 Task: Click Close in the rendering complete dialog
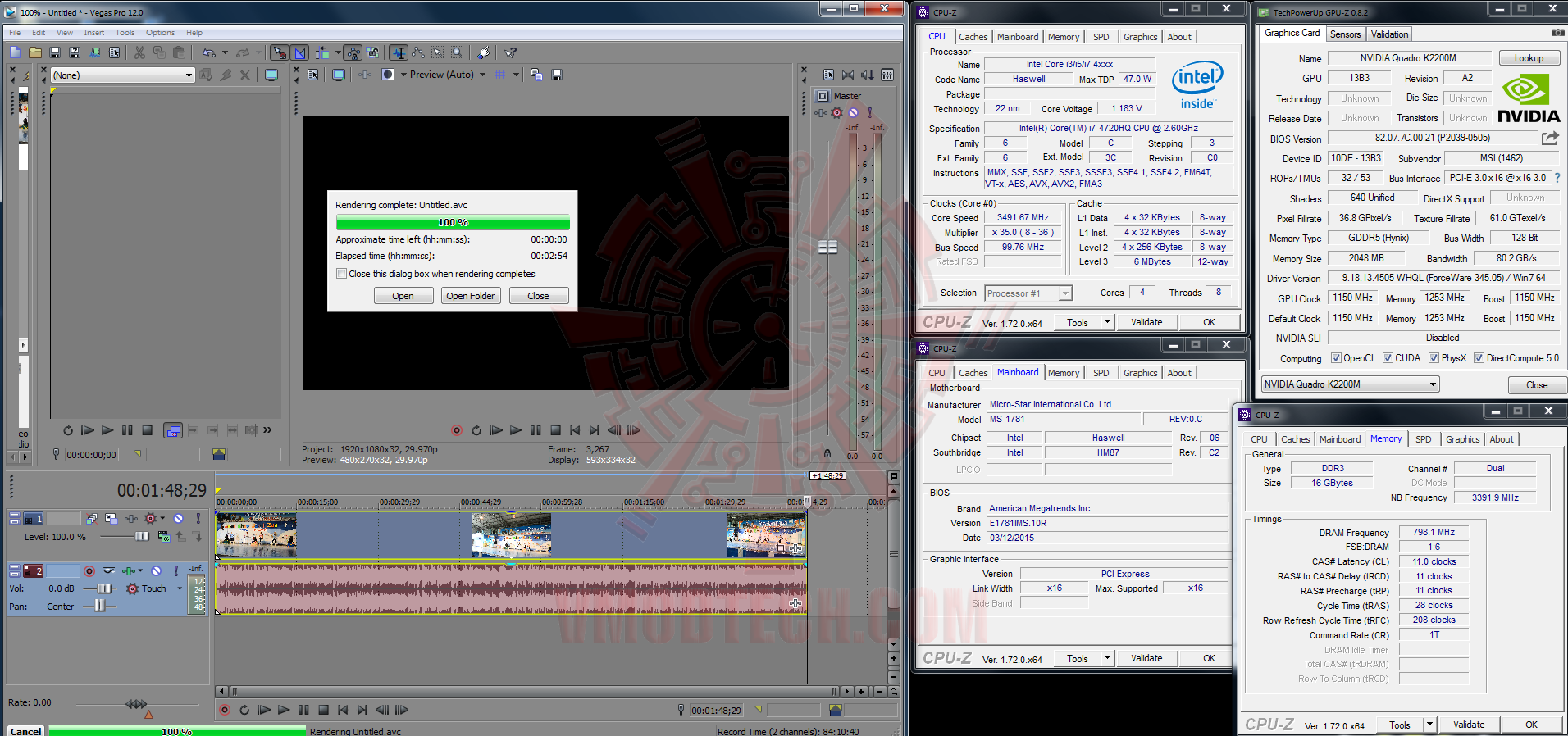coord(538,296)
